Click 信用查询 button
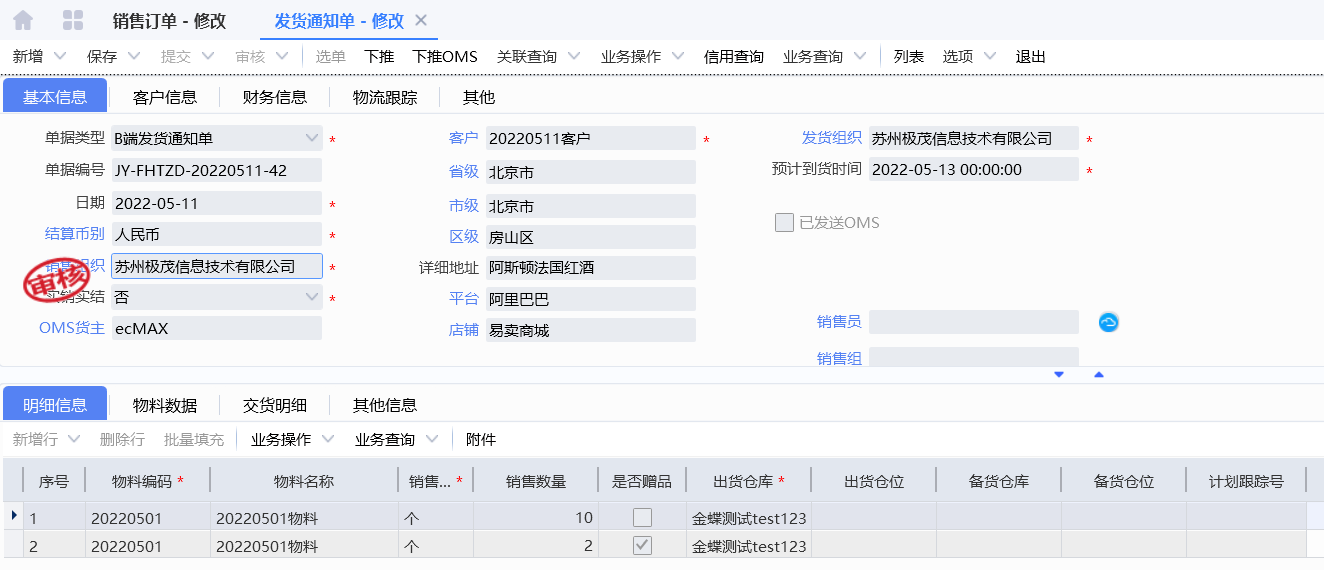 (734, 57)
